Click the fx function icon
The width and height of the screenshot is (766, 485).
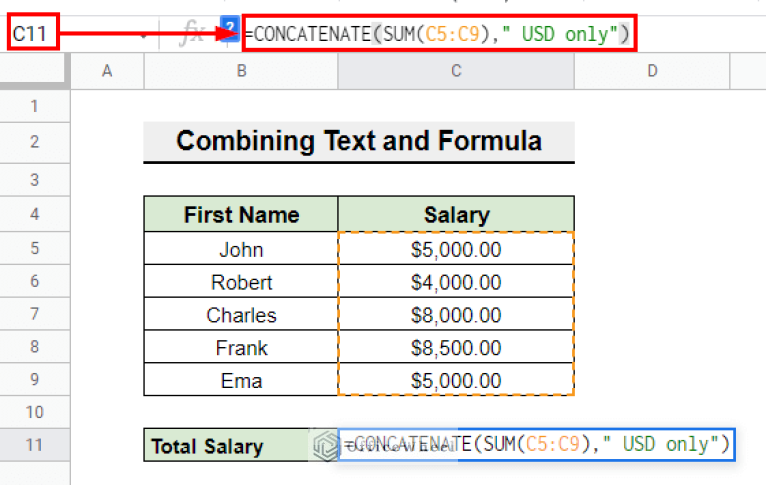pyautogui.click(x=190, y=36)
